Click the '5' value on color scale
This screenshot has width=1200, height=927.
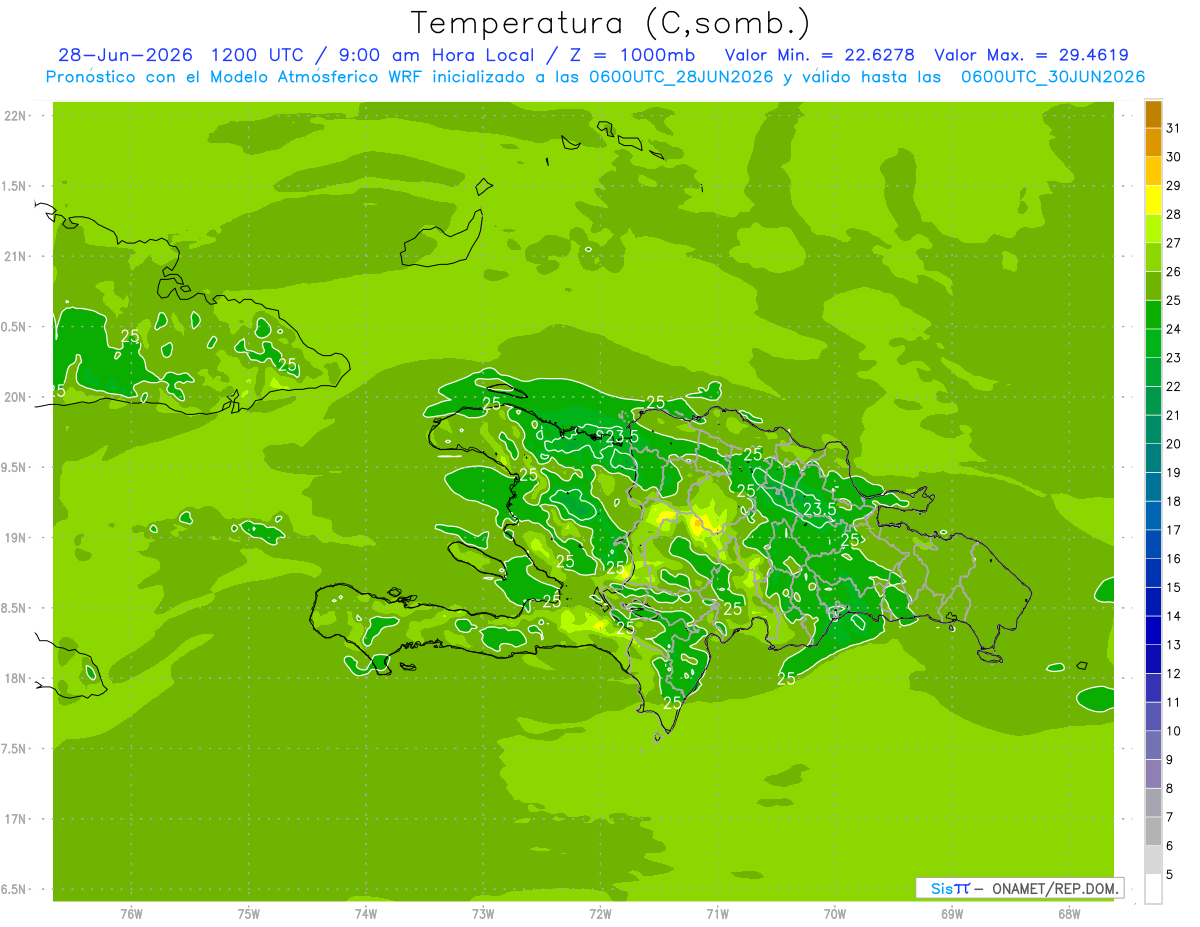click(x=1171, y=875)
